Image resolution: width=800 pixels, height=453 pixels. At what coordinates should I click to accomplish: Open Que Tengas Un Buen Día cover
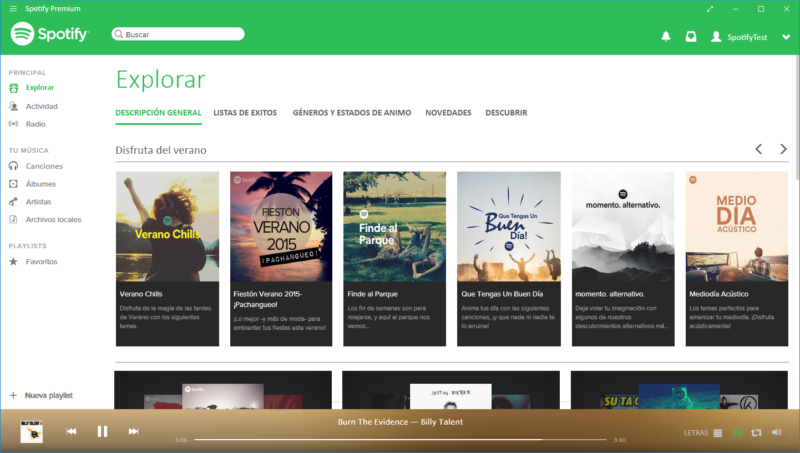[509, 226]
